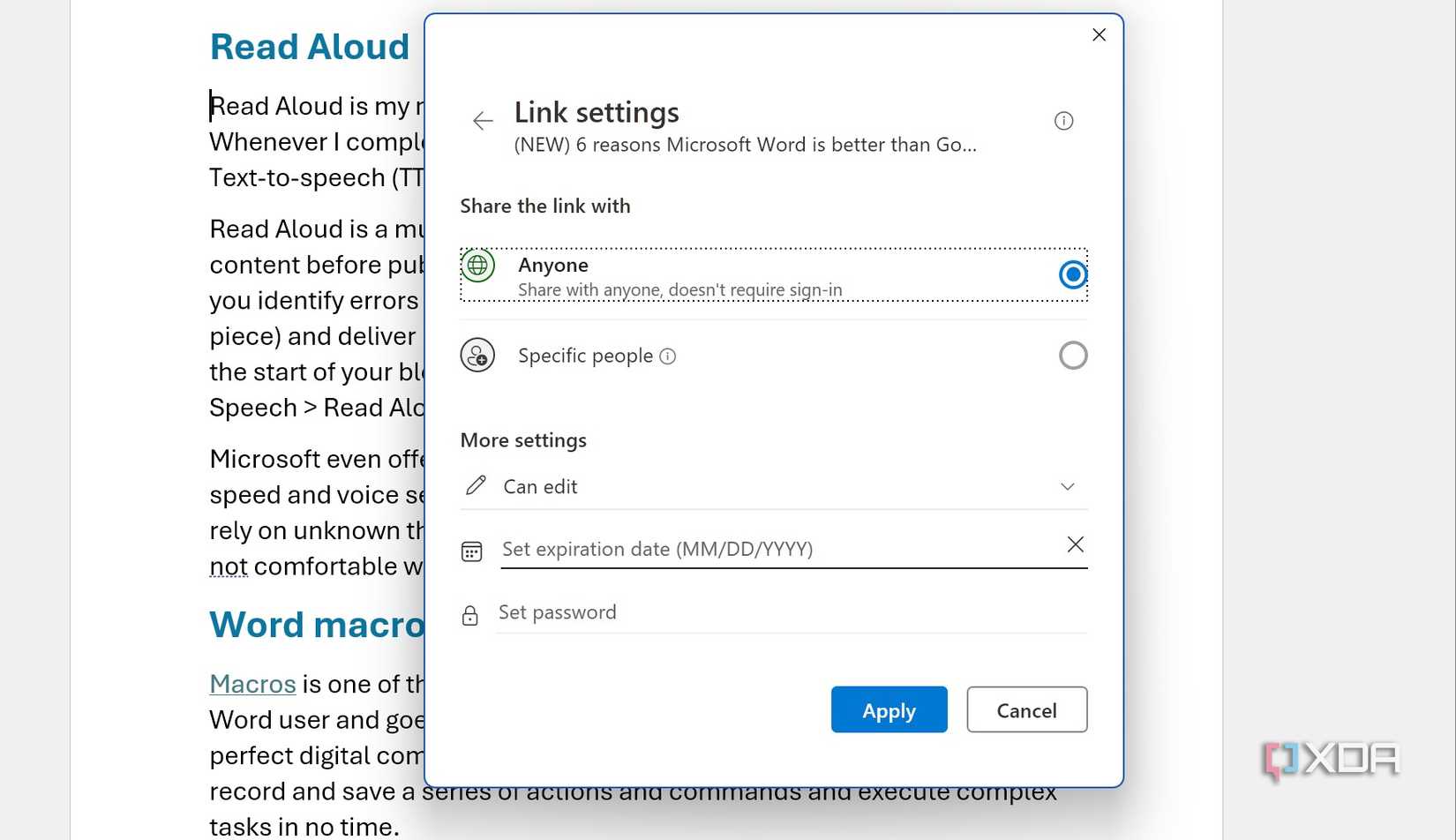Image resolution: width=1456 pixels, height=840 pixels.
Task: Click the globe icon next to Anyone
Action: point(477,265)
